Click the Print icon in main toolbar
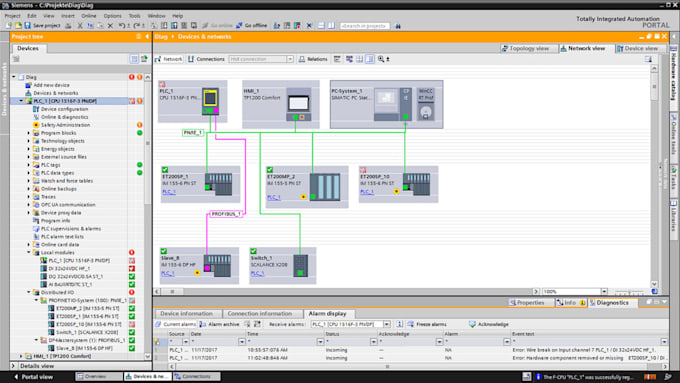This screenshot has width=680, height=383. point(68,26)
